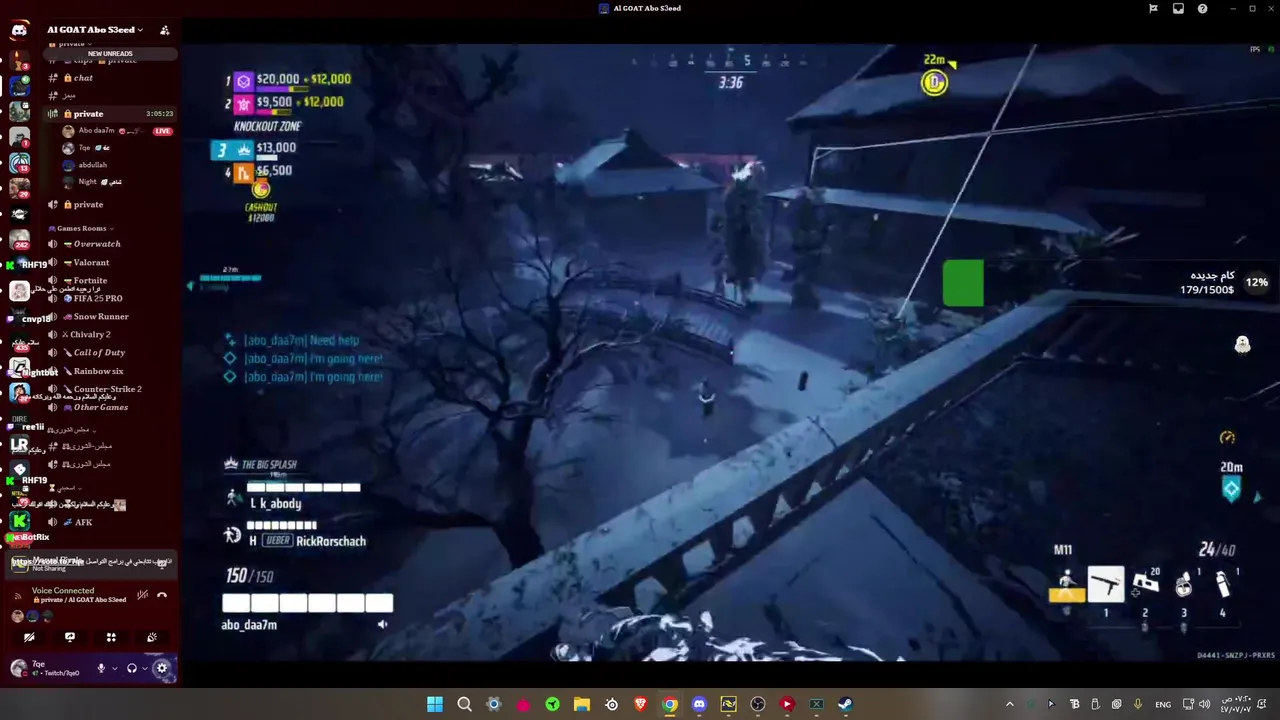Screen dimensions: 1280x720
Task: Open Discord user settings gear
Action: 162,668
